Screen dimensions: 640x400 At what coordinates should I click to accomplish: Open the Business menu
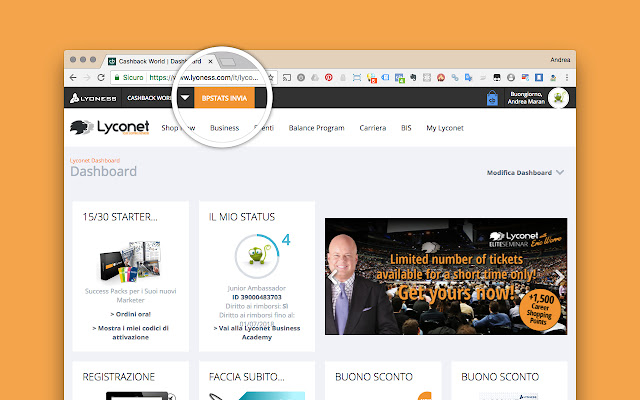224,128
